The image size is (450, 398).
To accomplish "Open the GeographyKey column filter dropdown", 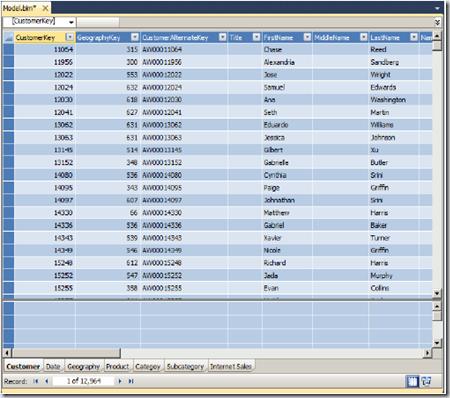I will (135, 37).
